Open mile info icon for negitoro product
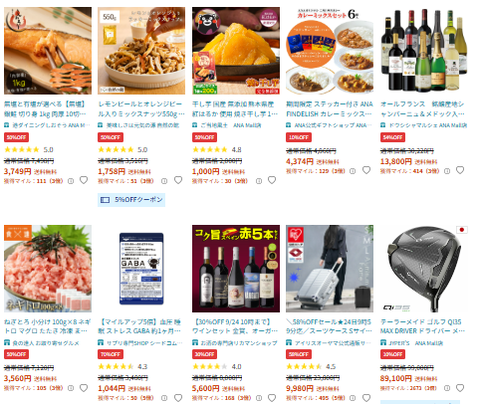480x404 pixels. coord(71,388)
